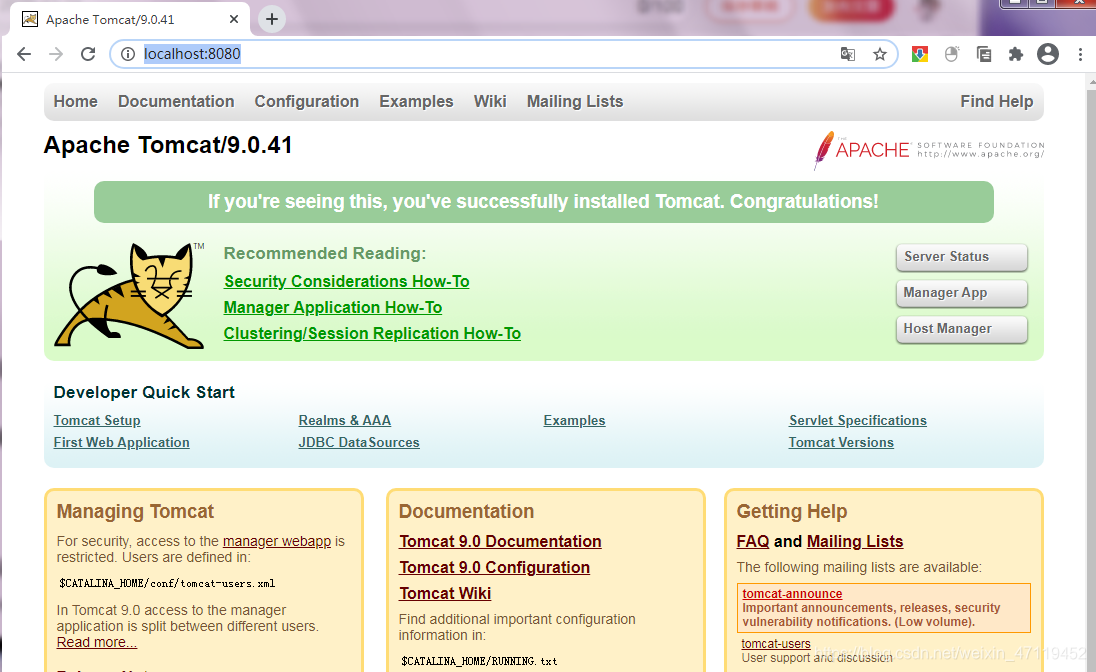This screenshot has height=672, width=1096.
Task: Open Tomcat 9.0 Documentation link
Action: pyautogui.click(x=500, y=541)
